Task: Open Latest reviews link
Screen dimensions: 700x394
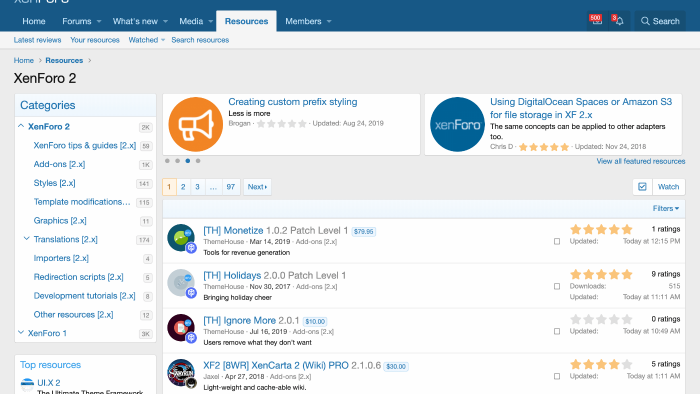Action: (37, 40)
